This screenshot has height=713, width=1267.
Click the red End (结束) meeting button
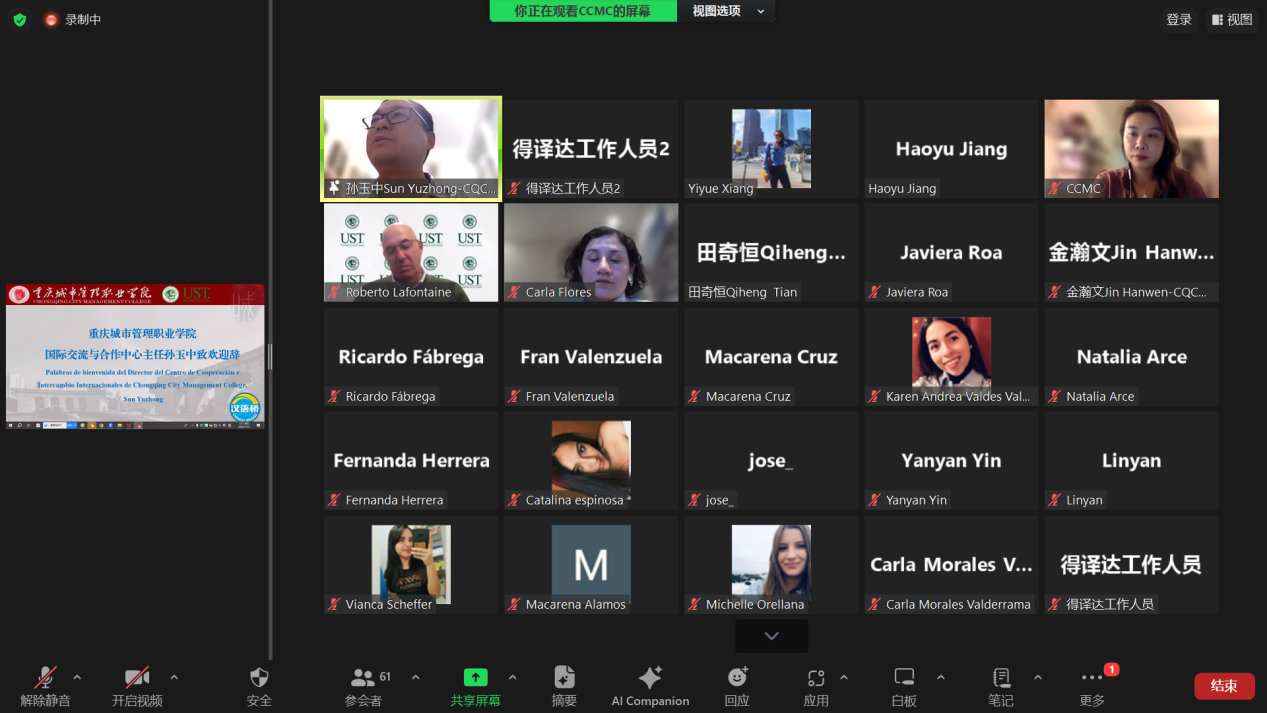[x=1224, y=686]
